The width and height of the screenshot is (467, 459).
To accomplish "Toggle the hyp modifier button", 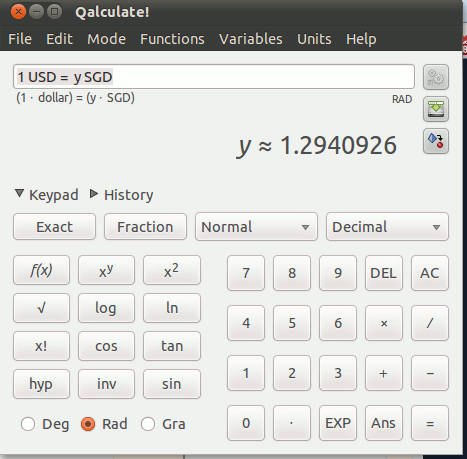I will pyautogui.click(x=41, y=384).
